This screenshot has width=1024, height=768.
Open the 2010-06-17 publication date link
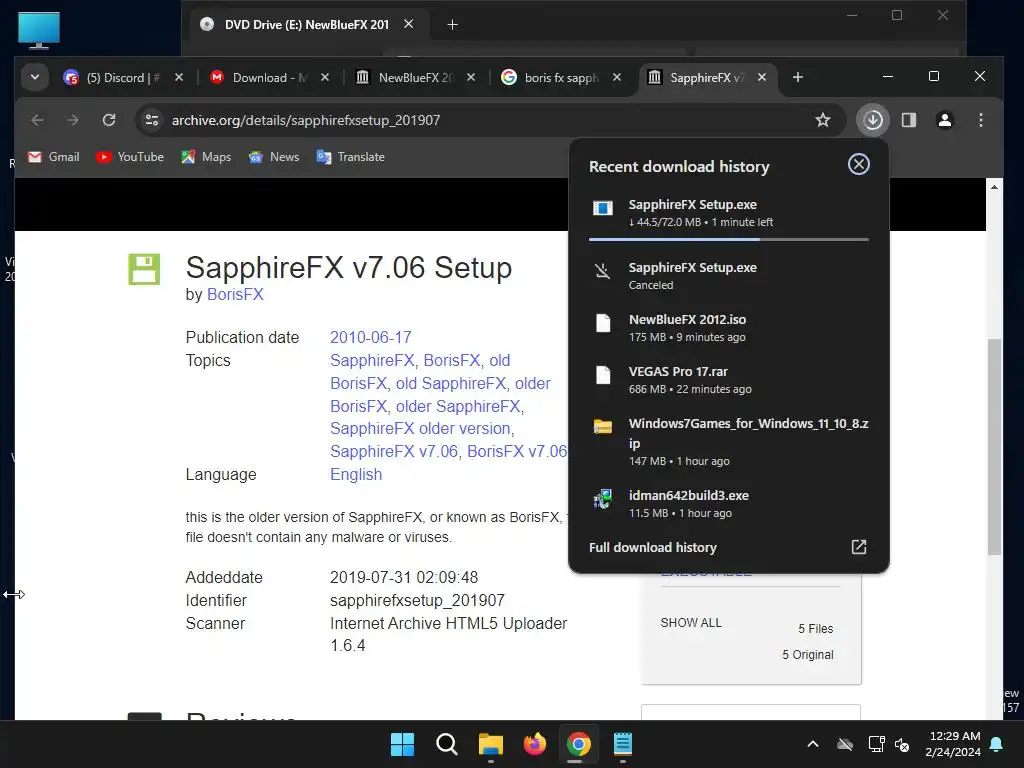pos(370,337)
